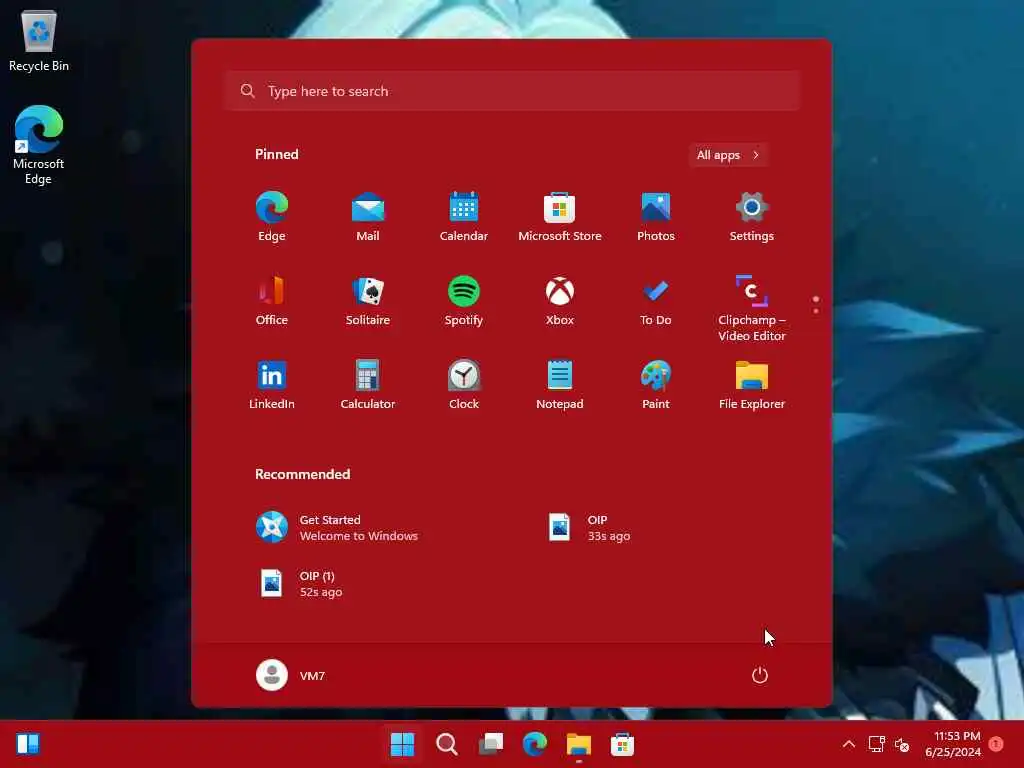Viewport: 1024px width, 768px height.
Task: Launch Spotify
Action: point(464,301)
